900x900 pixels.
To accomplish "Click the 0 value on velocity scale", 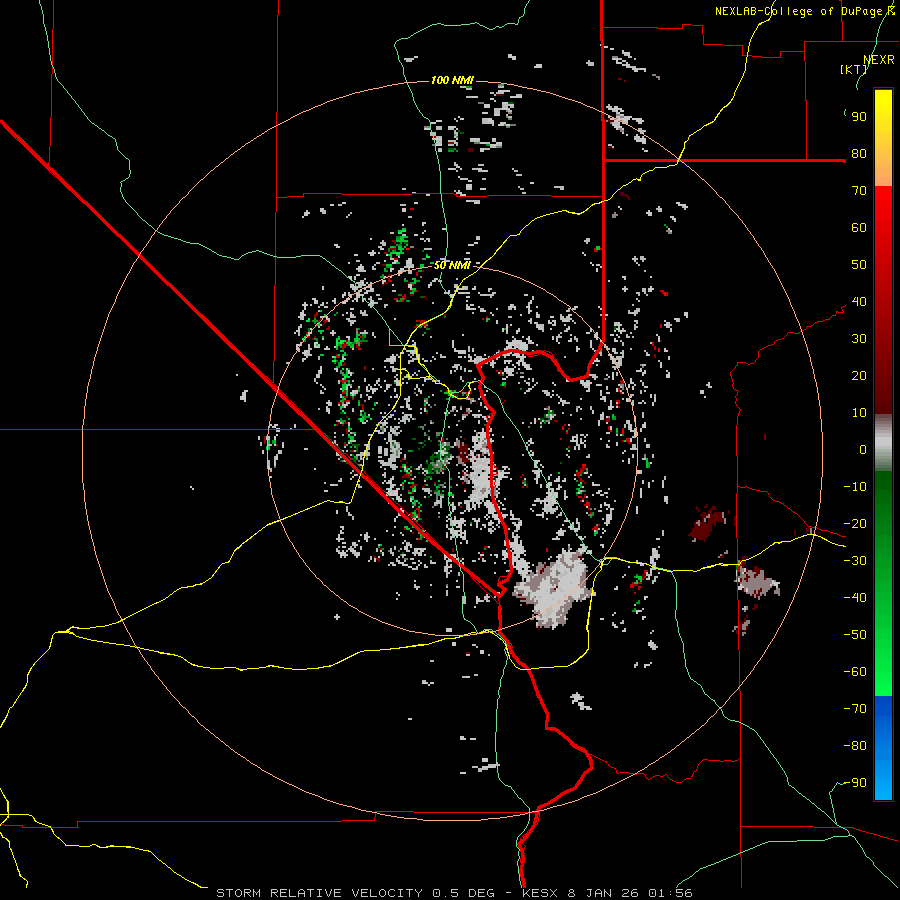I will click(863, 450).
